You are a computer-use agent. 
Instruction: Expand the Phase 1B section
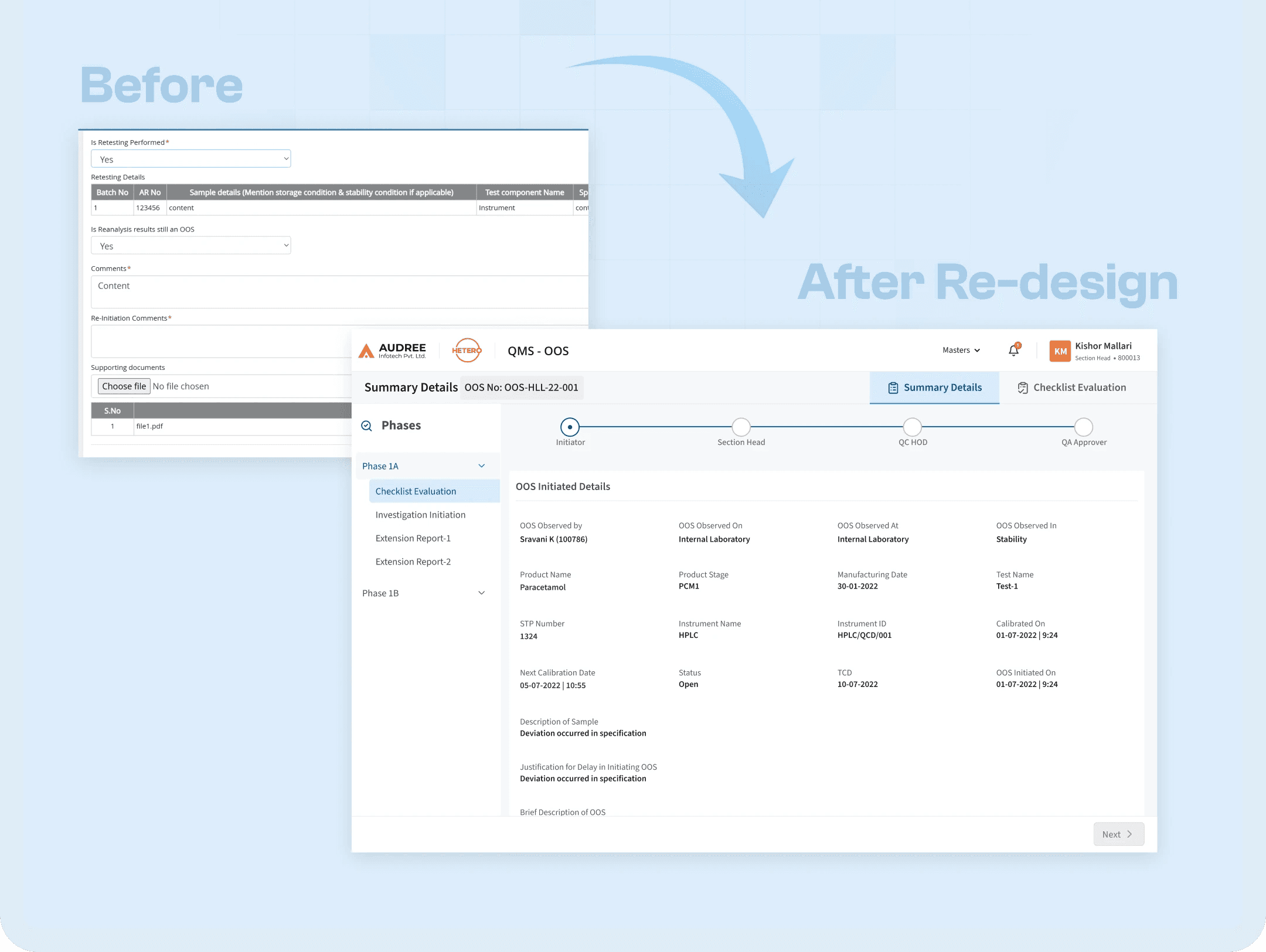[x=482, y=593]
